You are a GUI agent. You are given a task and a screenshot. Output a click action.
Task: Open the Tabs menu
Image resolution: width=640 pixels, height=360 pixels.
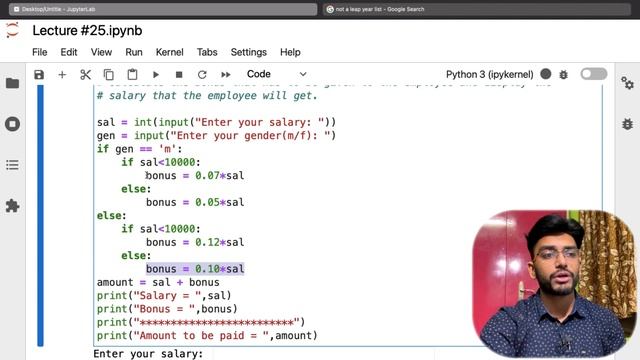click(x=207, y=52)
